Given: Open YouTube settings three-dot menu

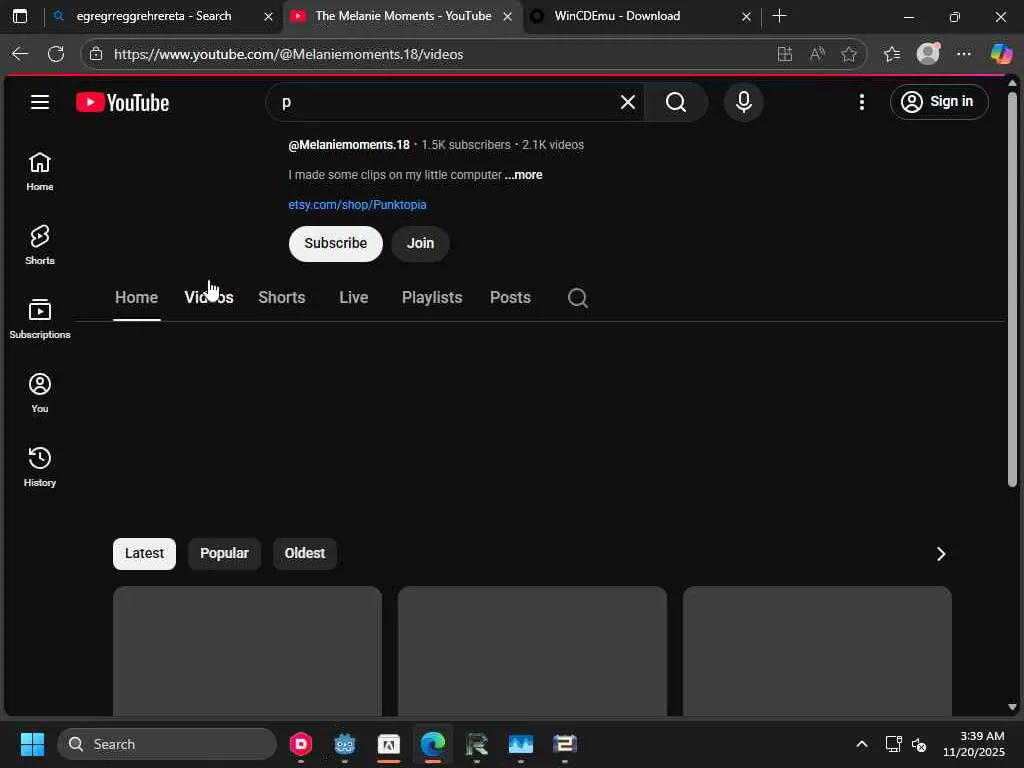Looking at the screenshot, I should pos(862,102).
